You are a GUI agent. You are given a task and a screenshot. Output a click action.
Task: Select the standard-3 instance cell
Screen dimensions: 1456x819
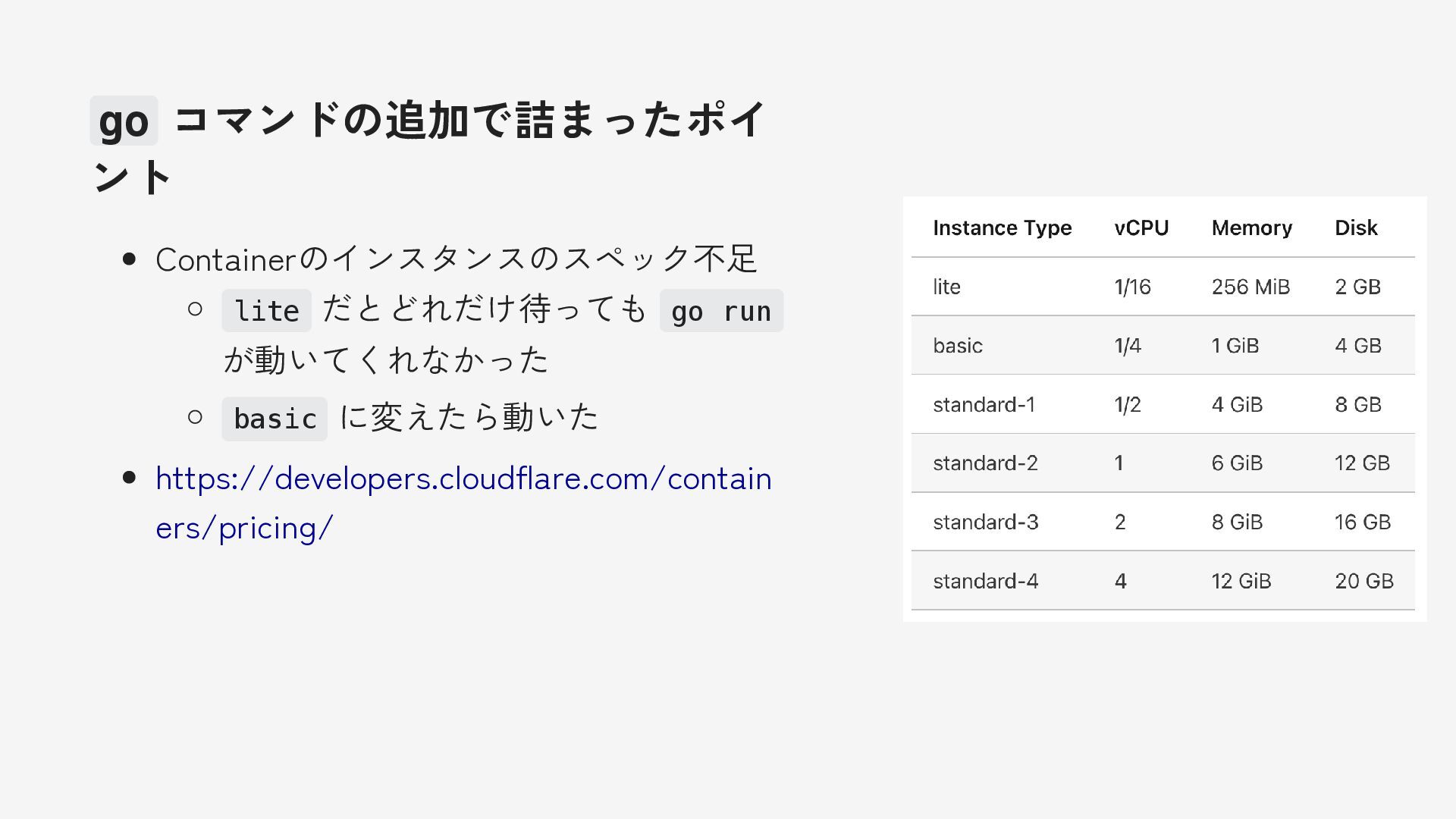(x=985, y=522)
